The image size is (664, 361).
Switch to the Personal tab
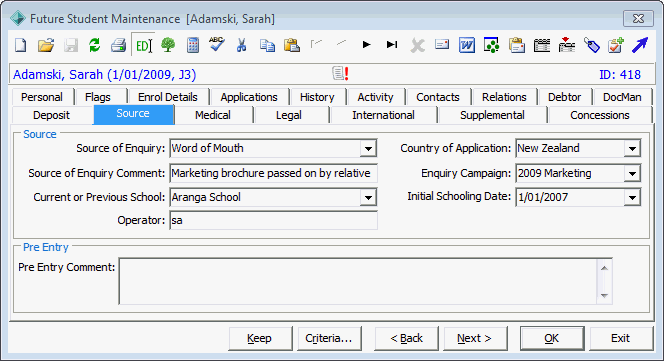pyautogui.click(x=42, y=97)
